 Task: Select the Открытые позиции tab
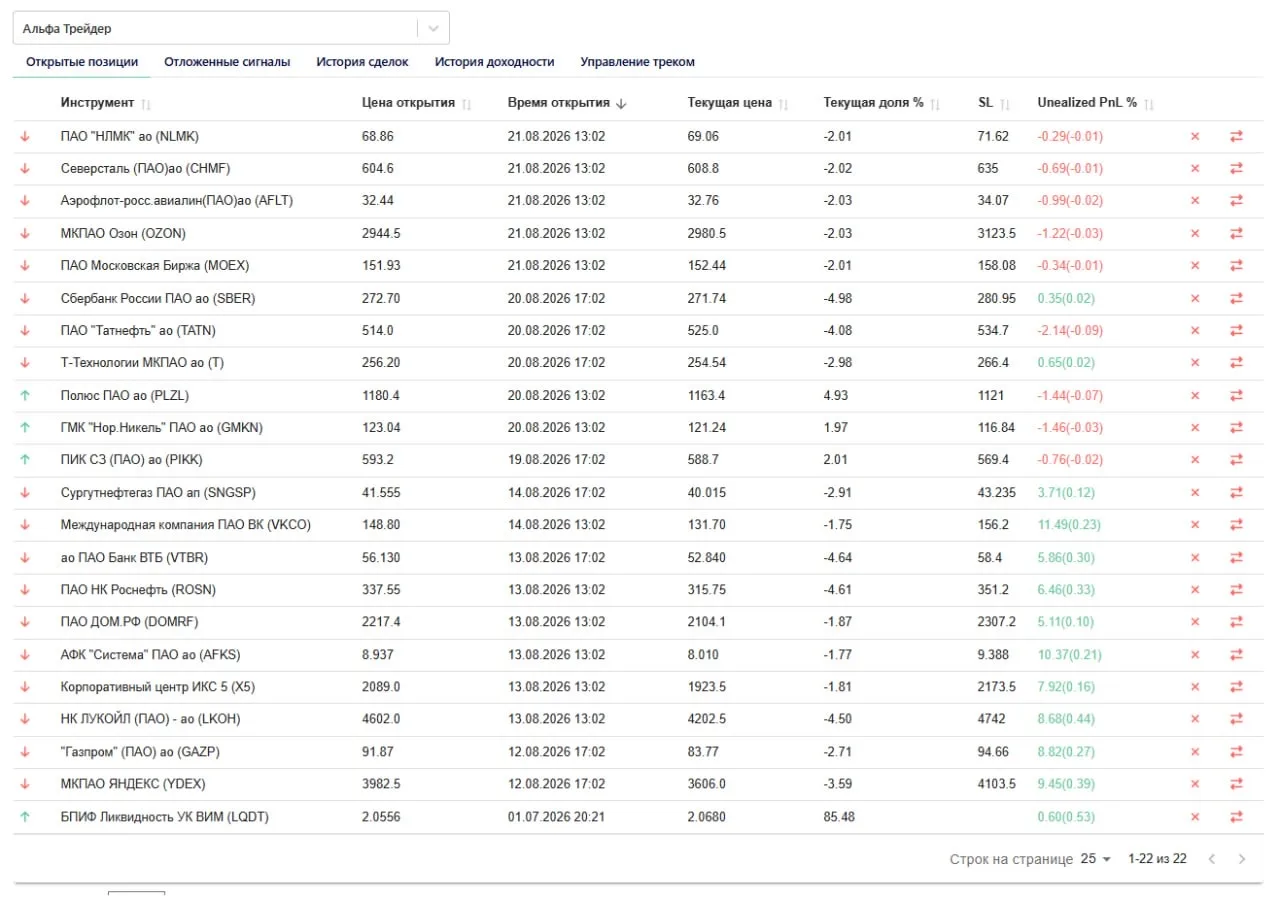[x=82, y=62]
